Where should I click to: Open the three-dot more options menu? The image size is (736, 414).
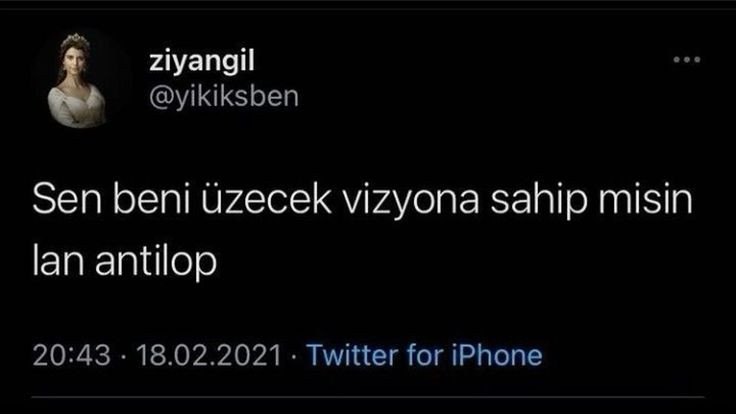pyautogui.click(x=687, y=60)
